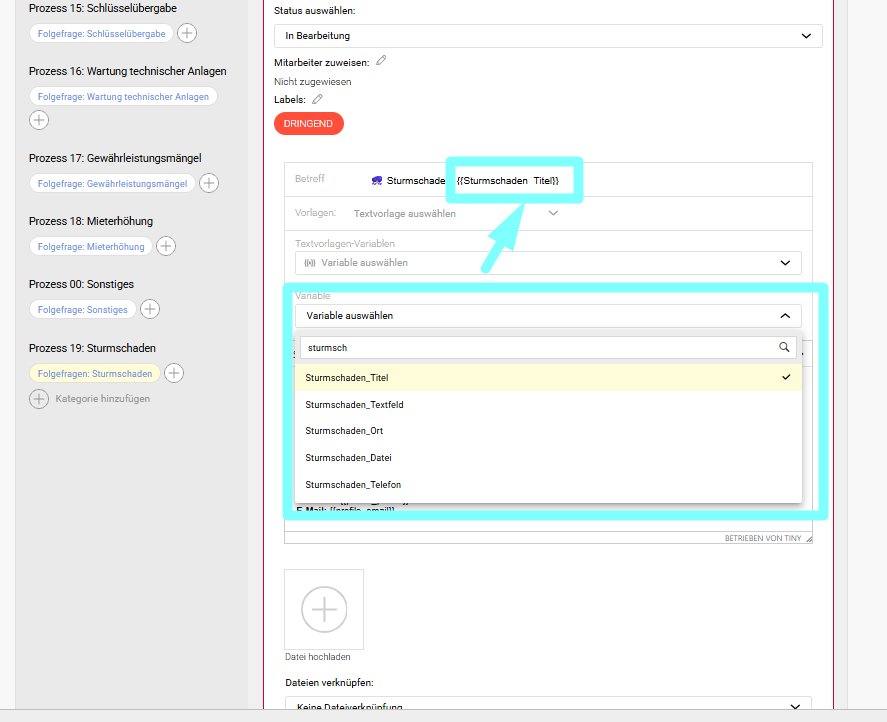Click the Datei hochladen upload box
The width and height of the screenshot is (887, 722).
[324, 609]
